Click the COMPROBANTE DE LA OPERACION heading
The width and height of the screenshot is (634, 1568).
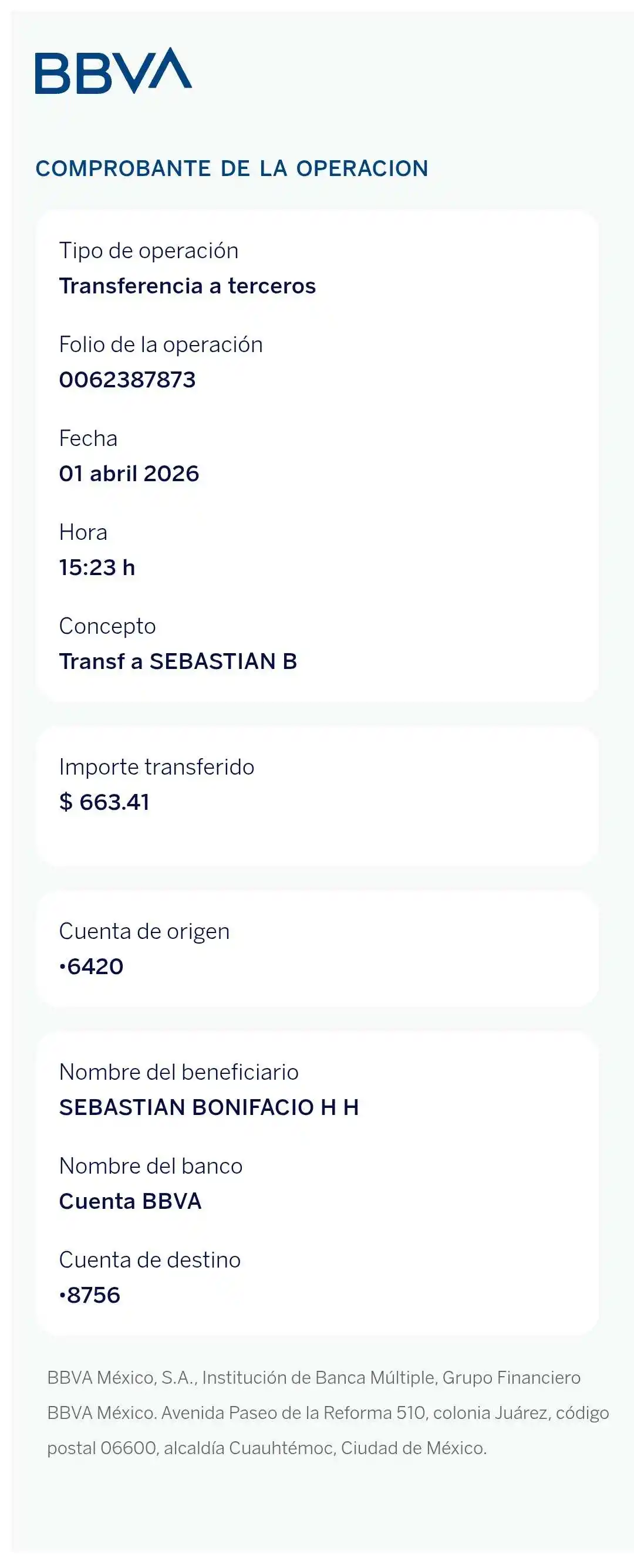click(x=231, y=168)
